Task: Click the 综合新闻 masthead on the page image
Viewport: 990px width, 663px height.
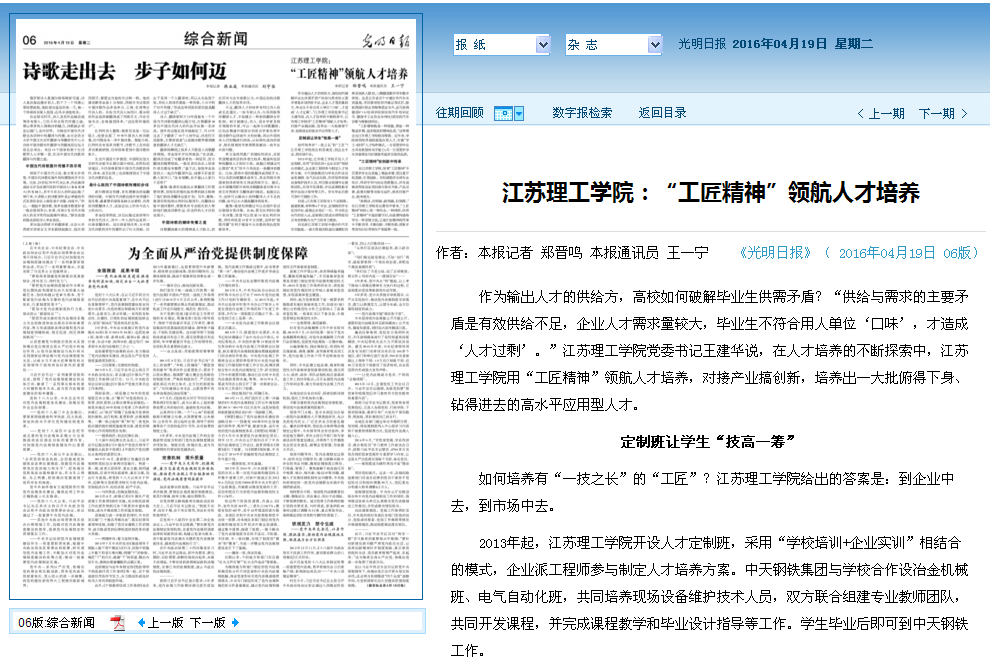Action: coord(216,39)
